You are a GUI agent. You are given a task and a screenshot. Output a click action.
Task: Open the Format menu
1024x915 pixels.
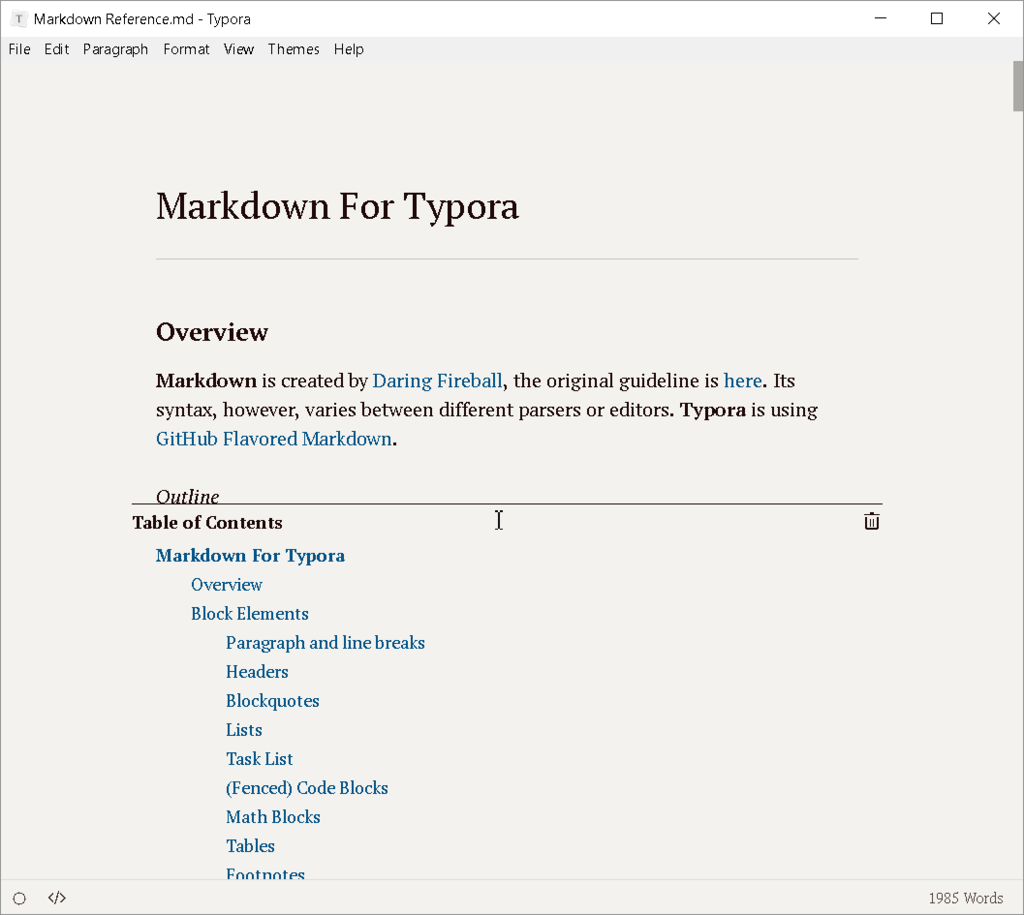tap(186, 49)
